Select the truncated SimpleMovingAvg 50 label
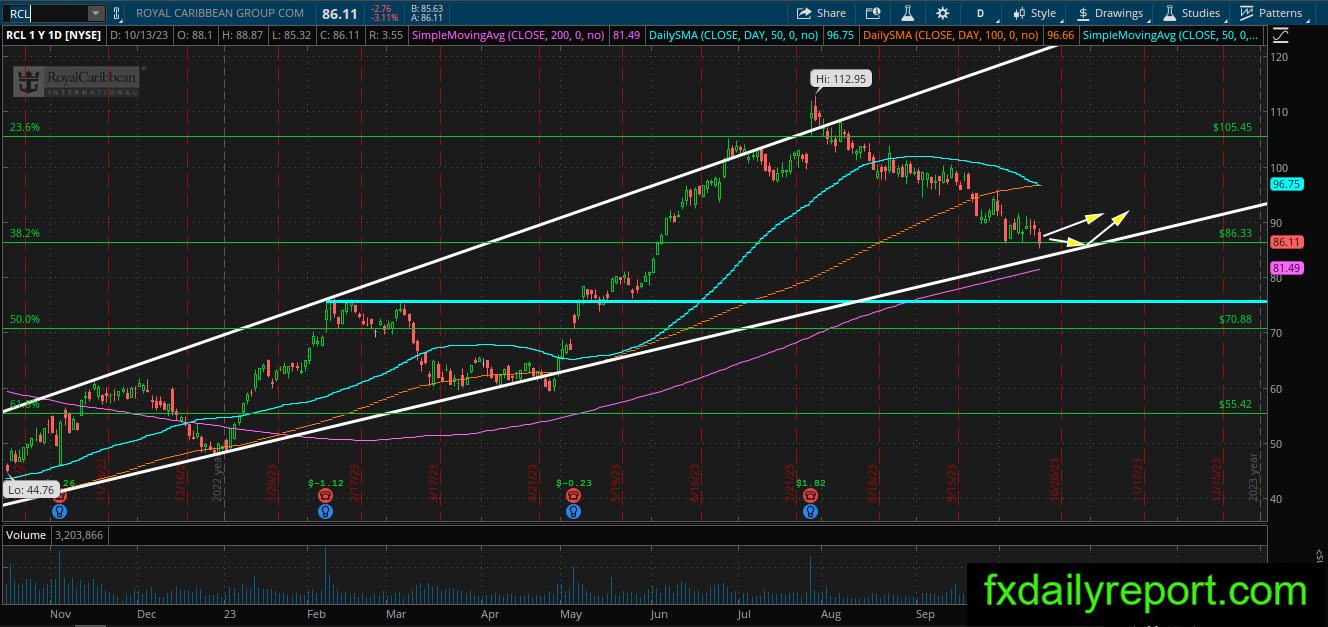1328x627 pixels. pyautogui.click(x=1171, y=35)
